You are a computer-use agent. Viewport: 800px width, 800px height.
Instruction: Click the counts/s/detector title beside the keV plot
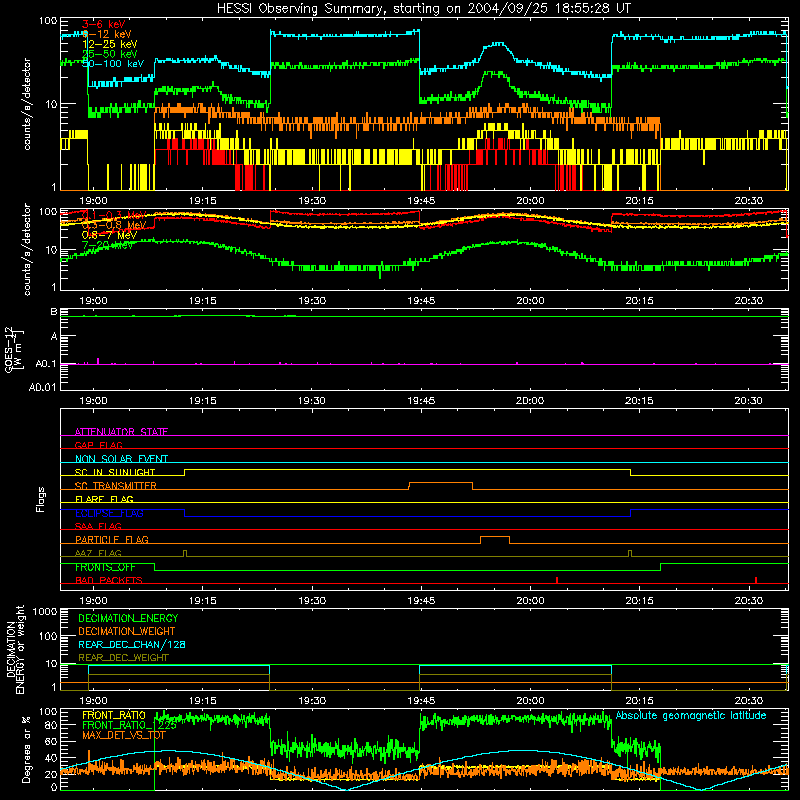point(27,104)
